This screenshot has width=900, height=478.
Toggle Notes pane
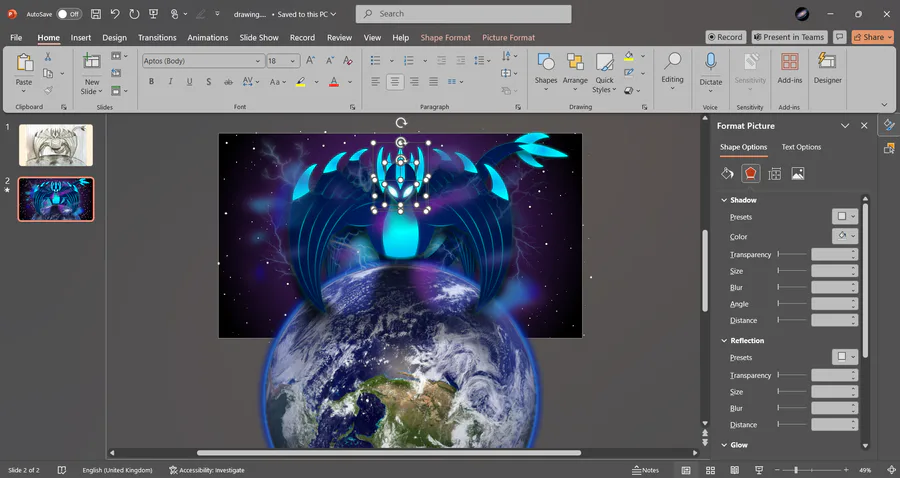(646, 470)
